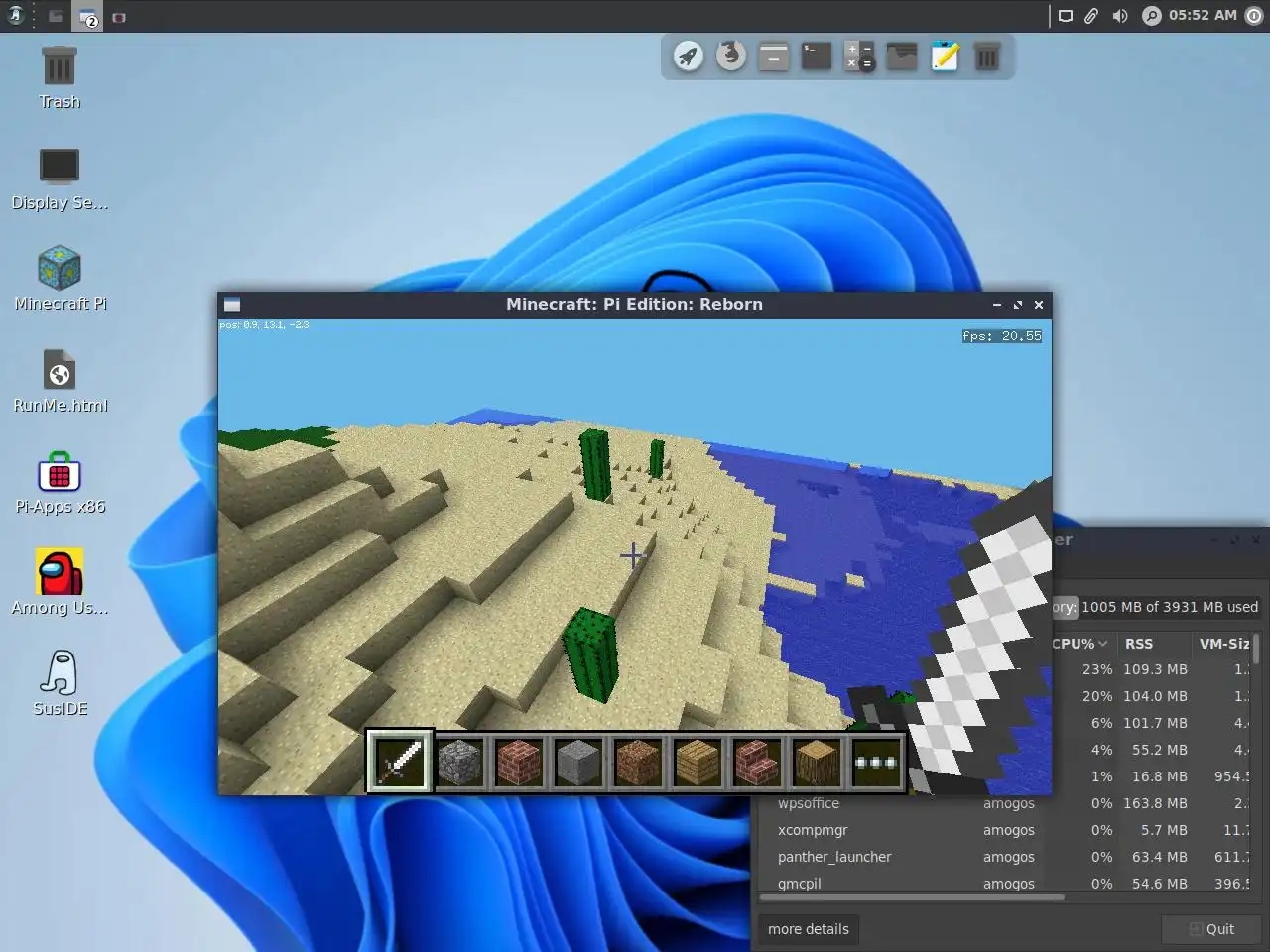
Task: Select the cobblestone block in hotbar
Action: click(x=459, y=762)
